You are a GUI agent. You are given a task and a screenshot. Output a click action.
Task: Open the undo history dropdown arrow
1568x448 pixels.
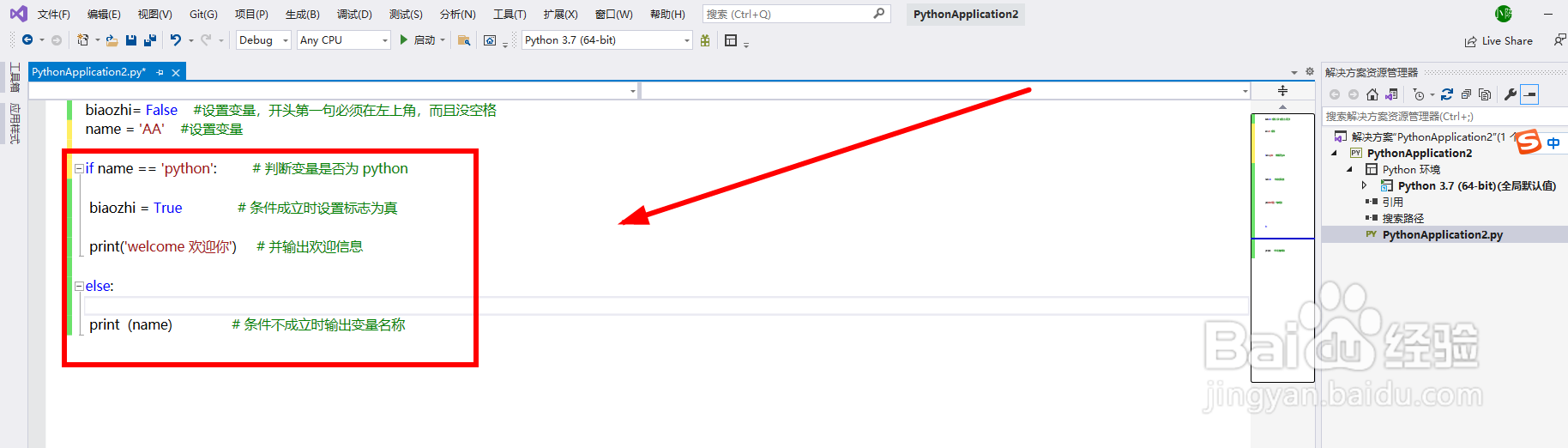tap(191, 40)
